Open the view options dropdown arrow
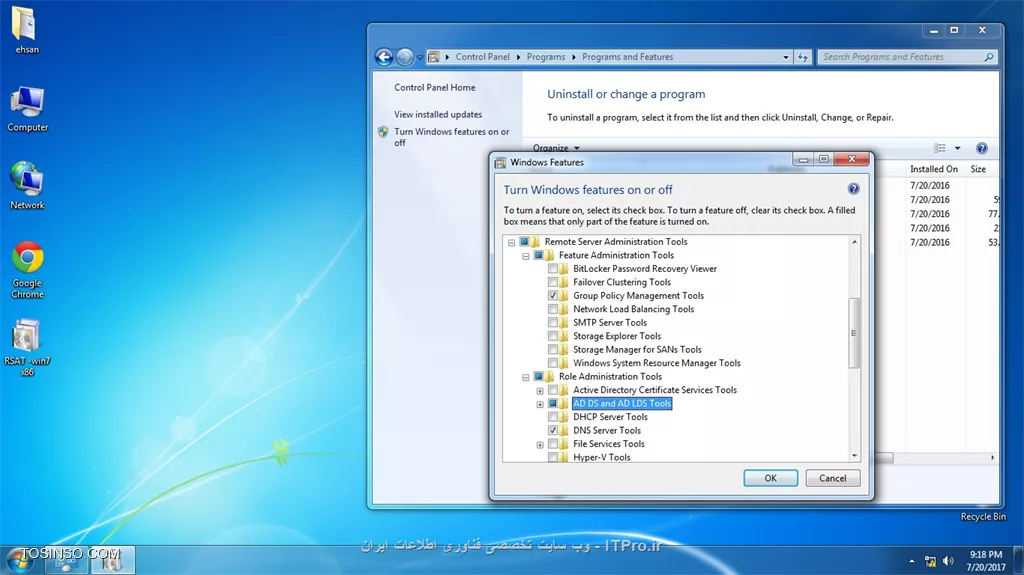This screenshot has height=575, width=1024. pyautogui.click(x=957, y=148)
